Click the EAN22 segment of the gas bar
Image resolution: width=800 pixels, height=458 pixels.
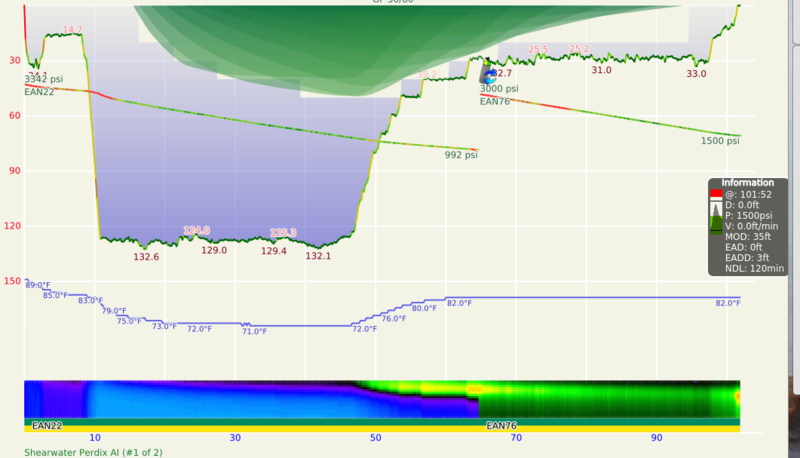(47, 426)
